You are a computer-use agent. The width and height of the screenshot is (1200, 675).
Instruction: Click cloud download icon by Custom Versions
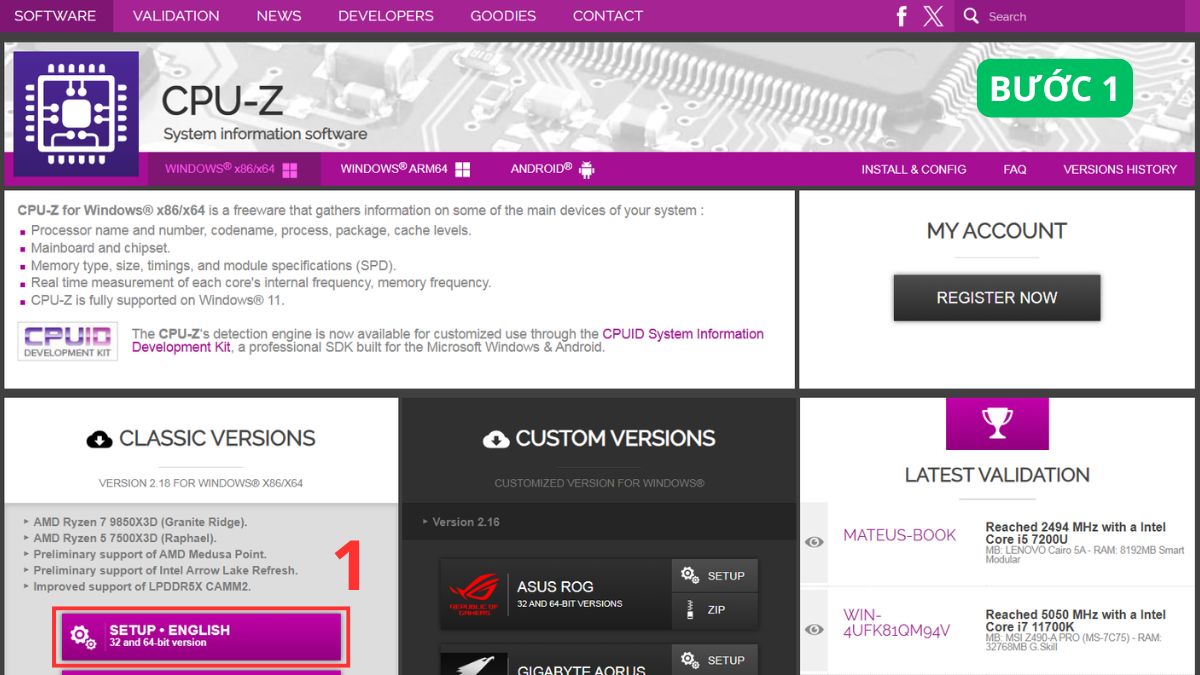pyautogui.click(x=495, y=439)
